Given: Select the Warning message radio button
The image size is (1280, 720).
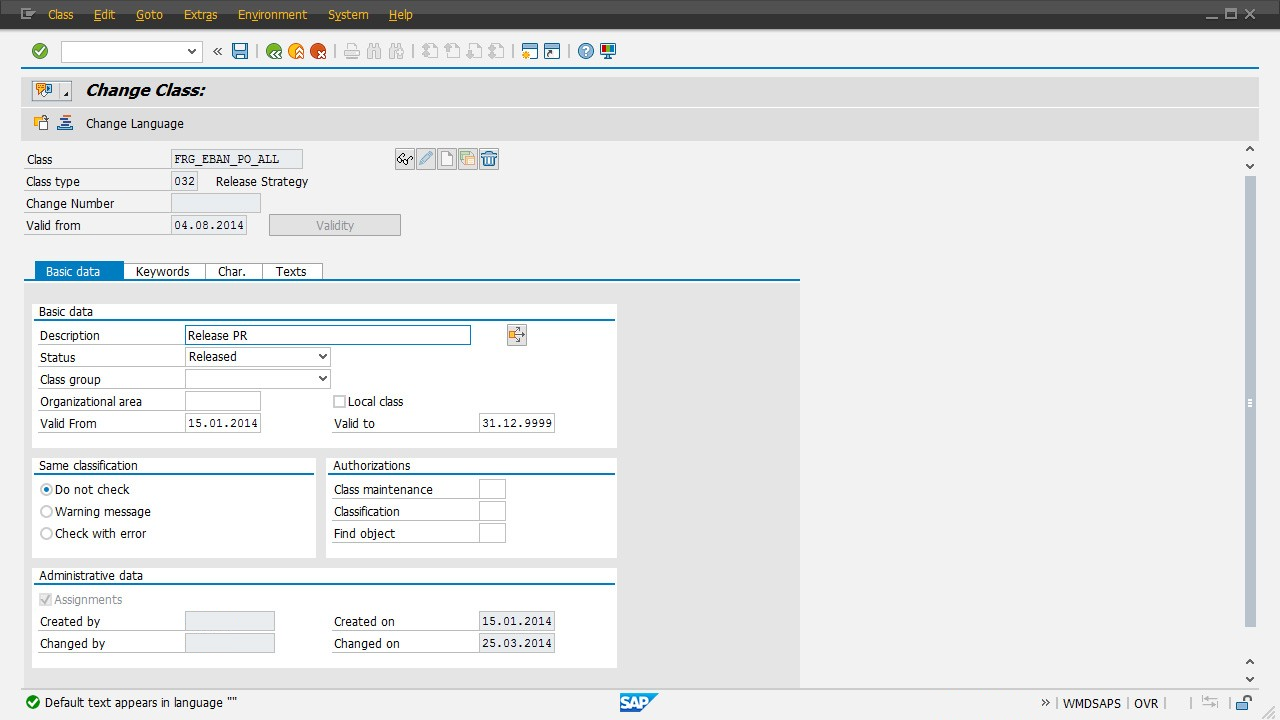Looking at the screenshot, I should click(47, 512).
